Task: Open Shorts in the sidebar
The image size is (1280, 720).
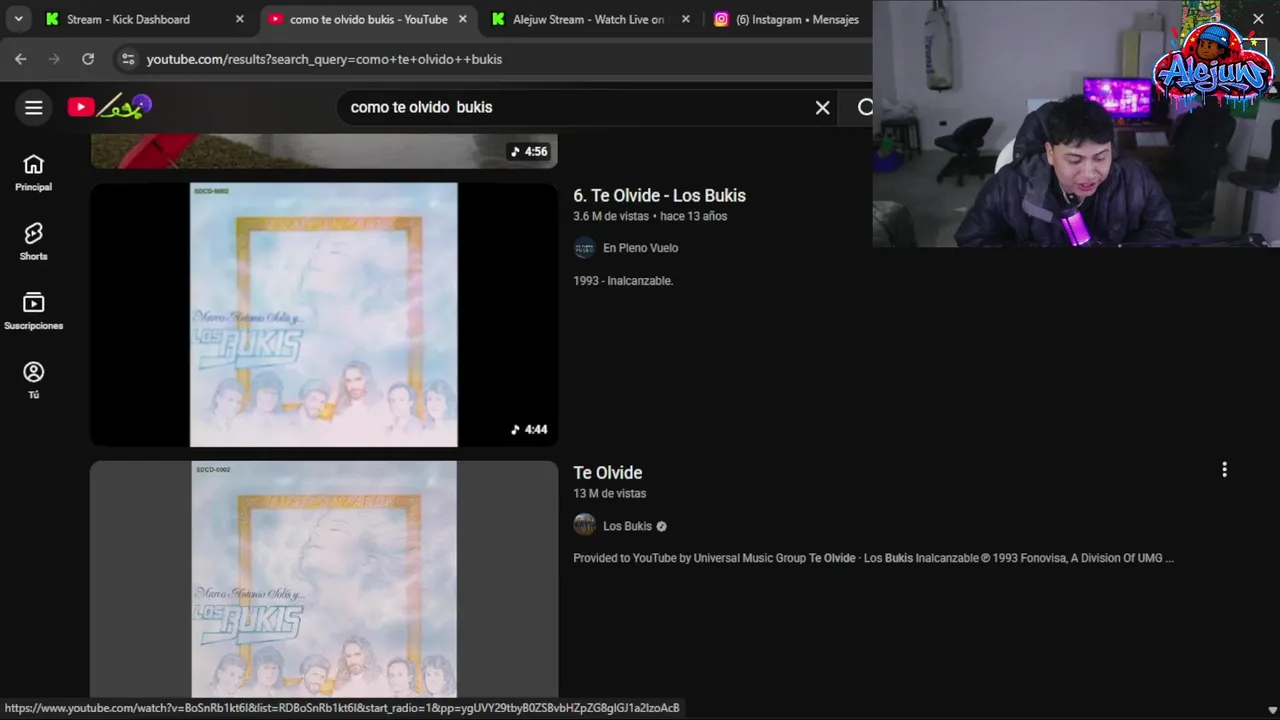Action: click(33, 242)
